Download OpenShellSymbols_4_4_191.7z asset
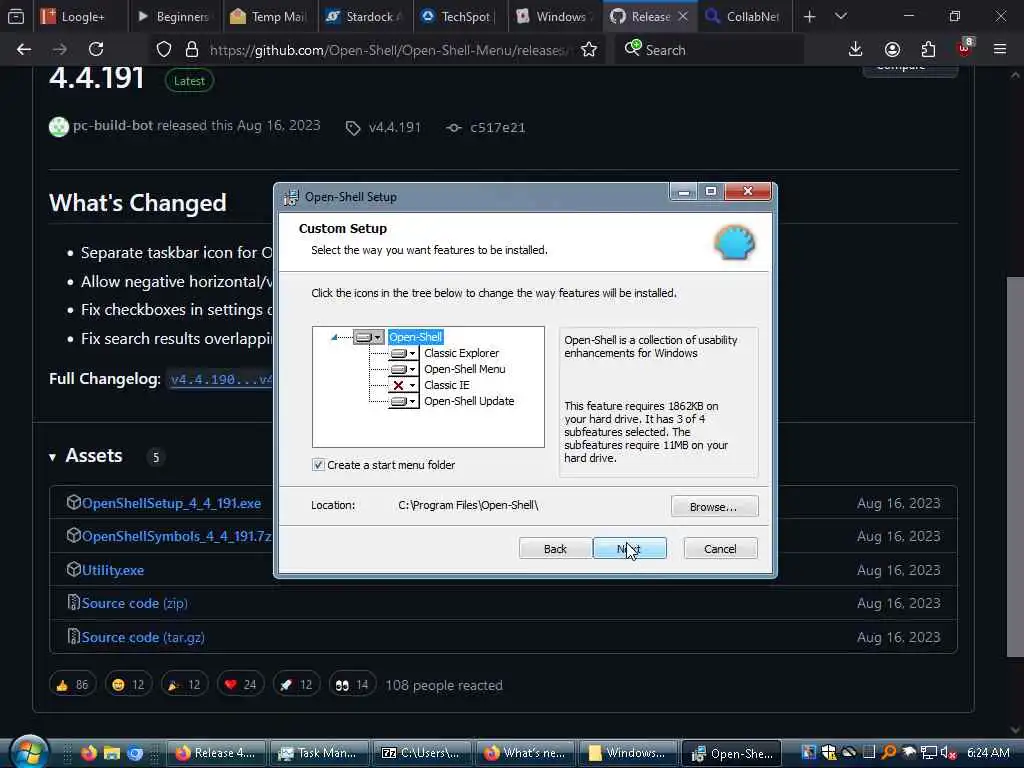The height and width of the screenshot is (768, 1024). click(x=176, y=536)
